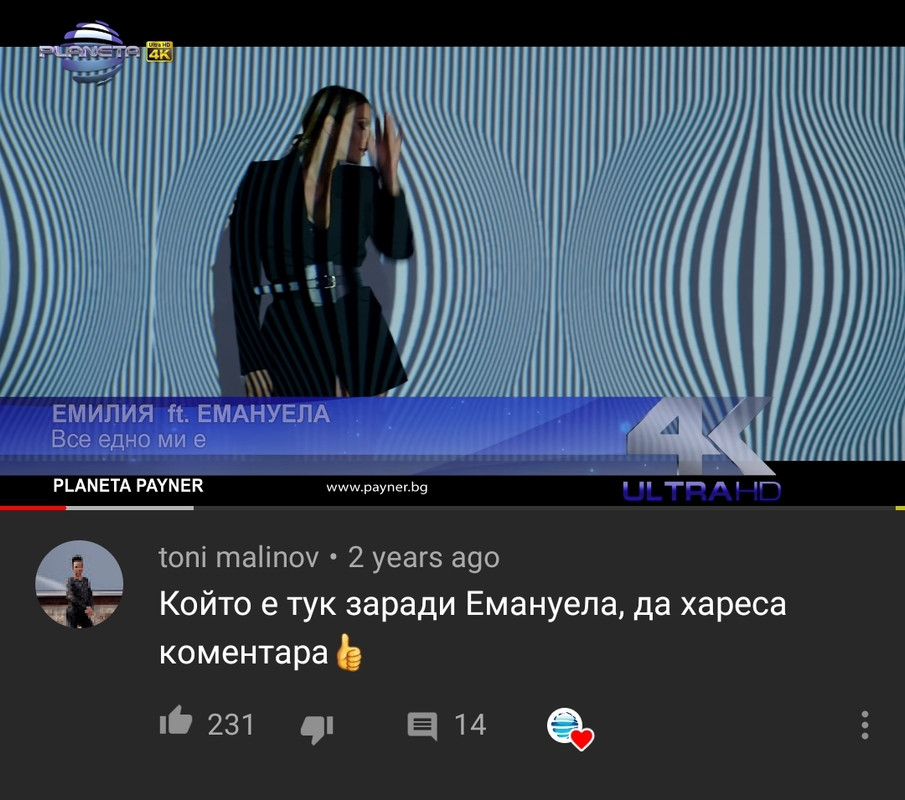Seek on the red video progress bar
Viewport: 905px width, 800px height.
(x=33, y=508)
